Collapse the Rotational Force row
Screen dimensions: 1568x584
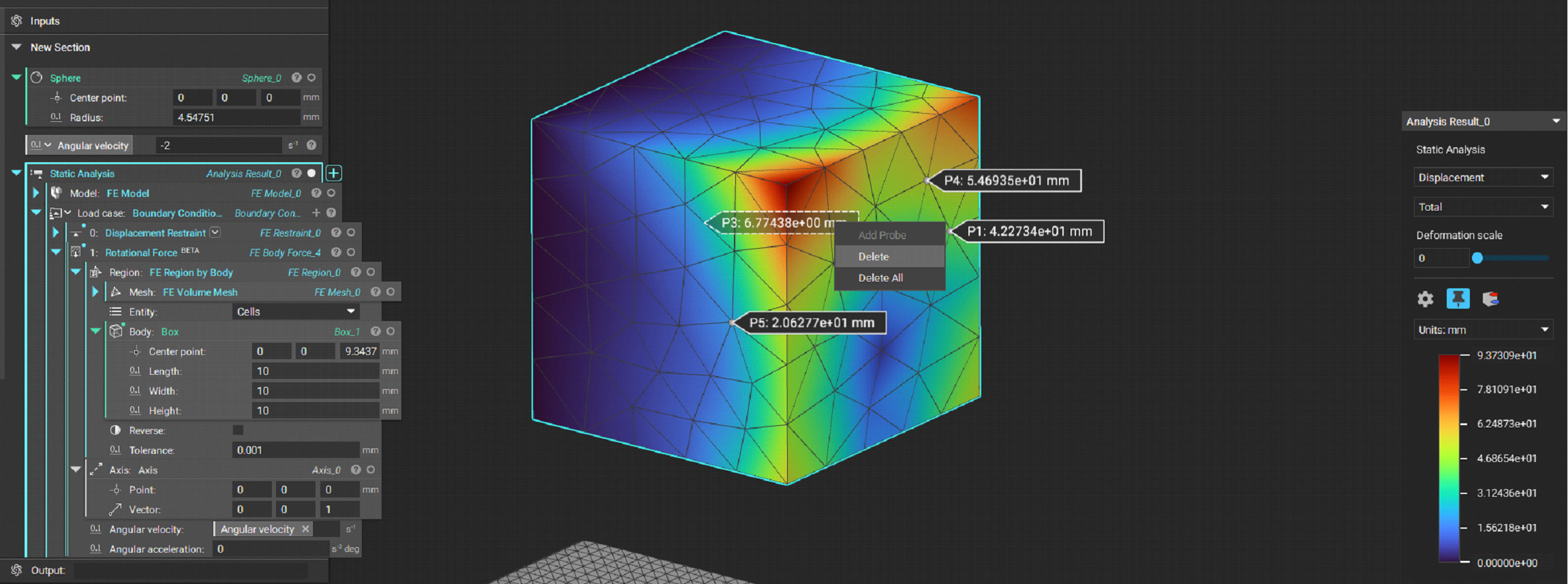pos(56,252)
